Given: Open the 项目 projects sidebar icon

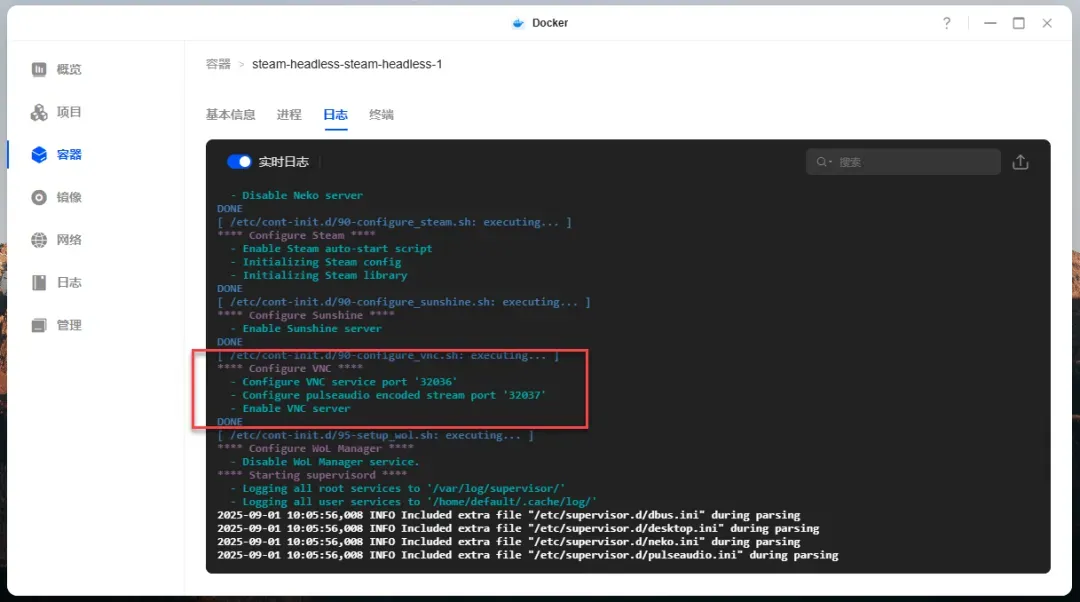Looking at the screenshot, I should coord(39,112).
